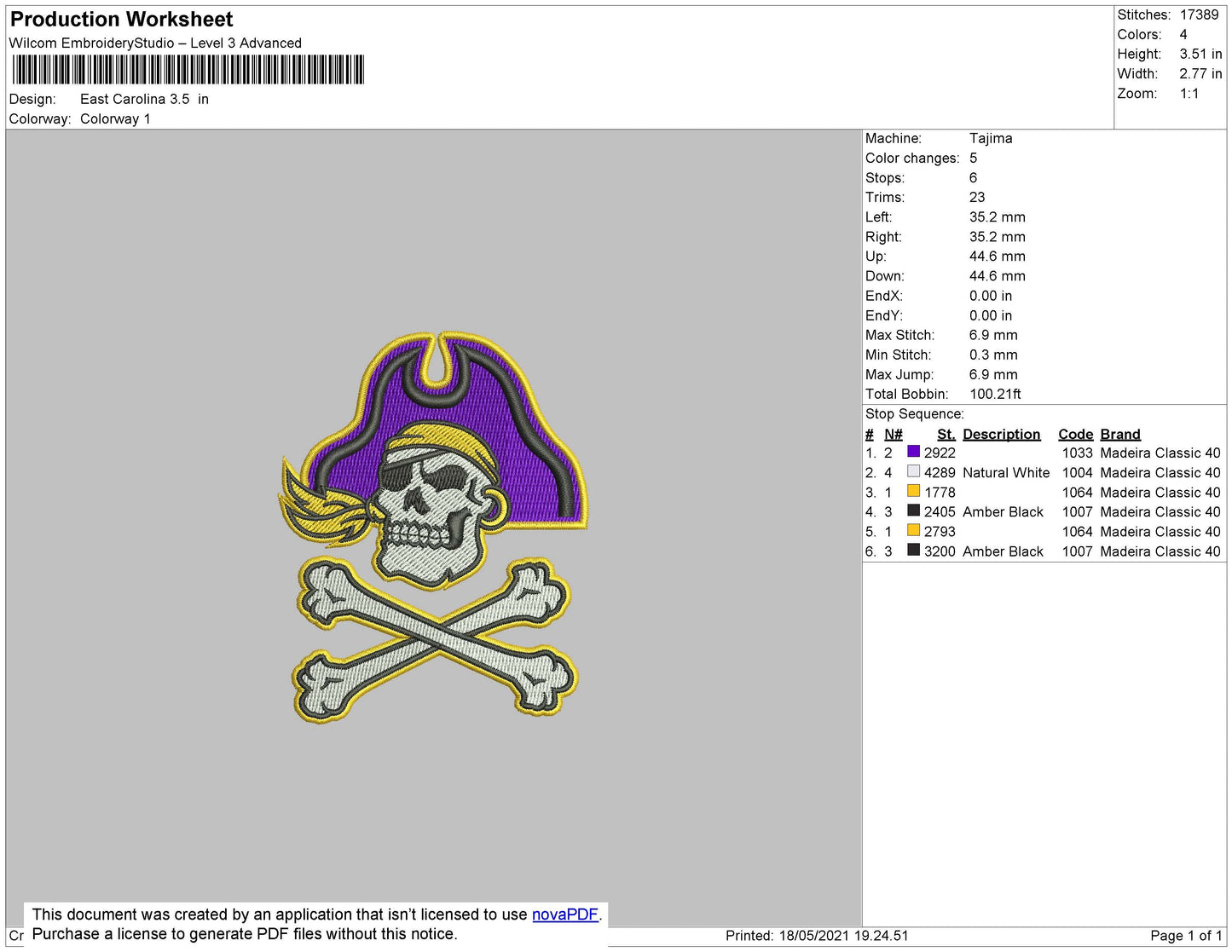Click the yellow swatch for stop 3

click(913, 491)
